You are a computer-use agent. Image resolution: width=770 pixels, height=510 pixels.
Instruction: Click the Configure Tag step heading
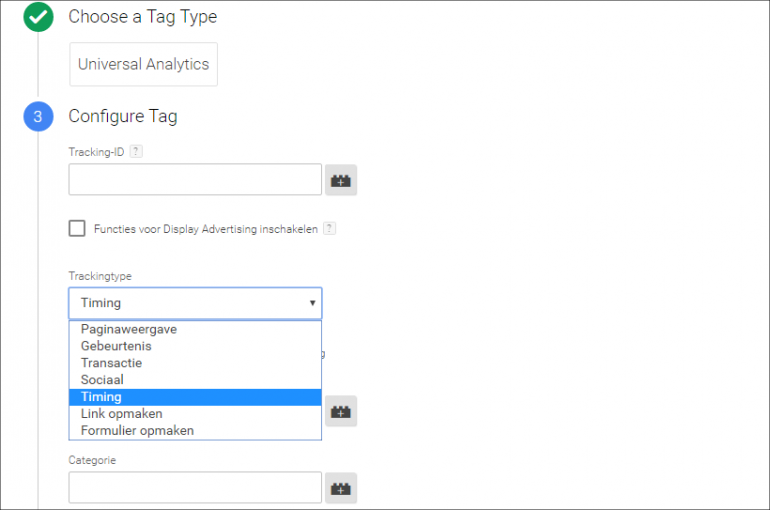(x=123, y=116)
